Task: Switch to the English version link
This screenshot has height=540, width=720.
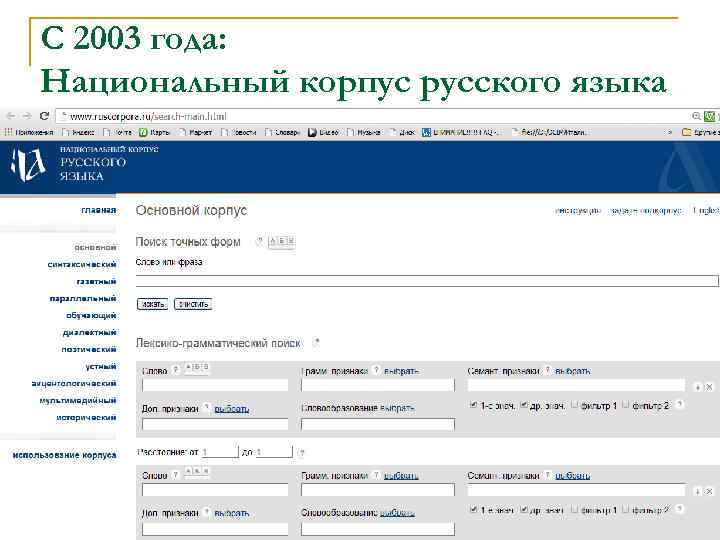Action: (x=706, y=211)
